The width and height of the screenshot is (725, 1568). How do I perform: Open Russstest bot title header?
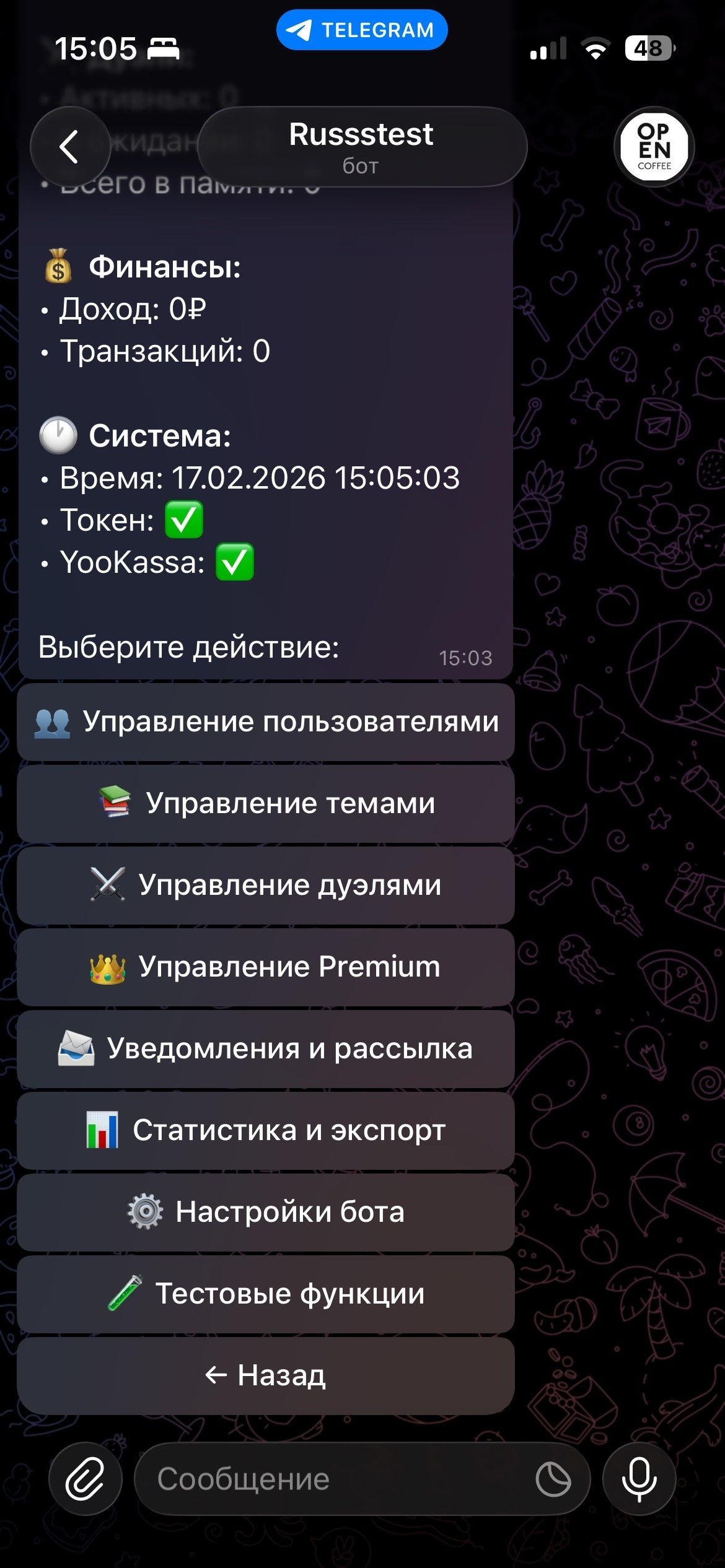tap(362, 147)
